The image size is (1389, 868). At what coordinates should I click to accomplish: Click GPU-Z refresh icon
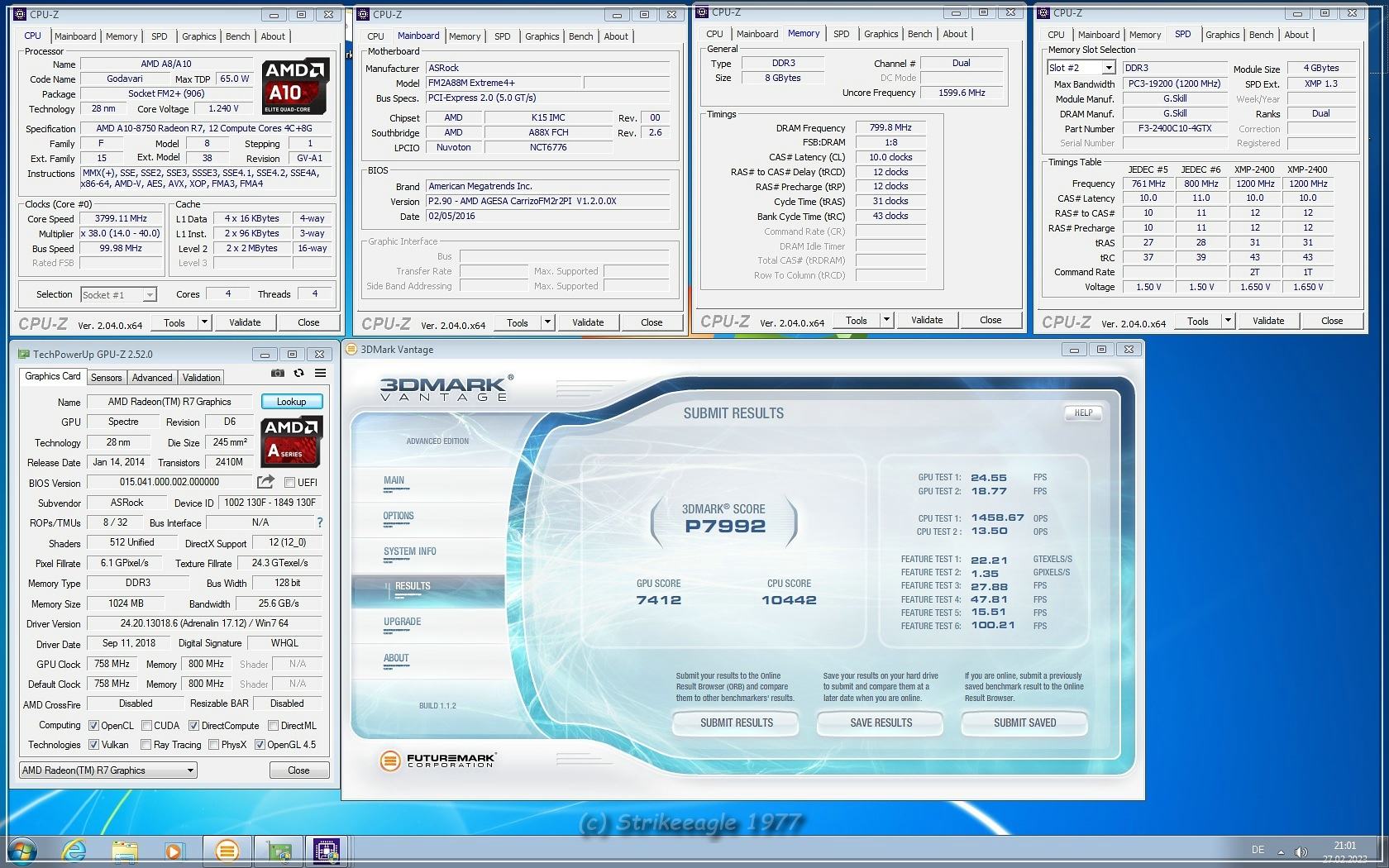tap(299, 374)
